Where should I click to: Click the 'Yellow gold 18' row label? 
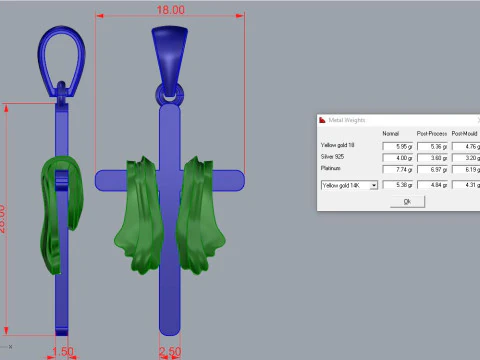click(337, 145)
